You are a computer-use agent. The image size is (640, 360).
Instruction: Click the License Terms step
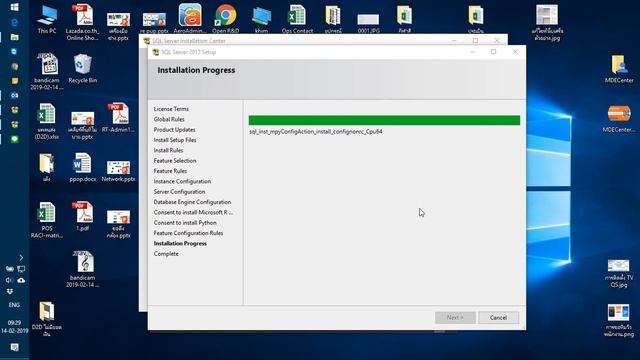pos(171,109)
